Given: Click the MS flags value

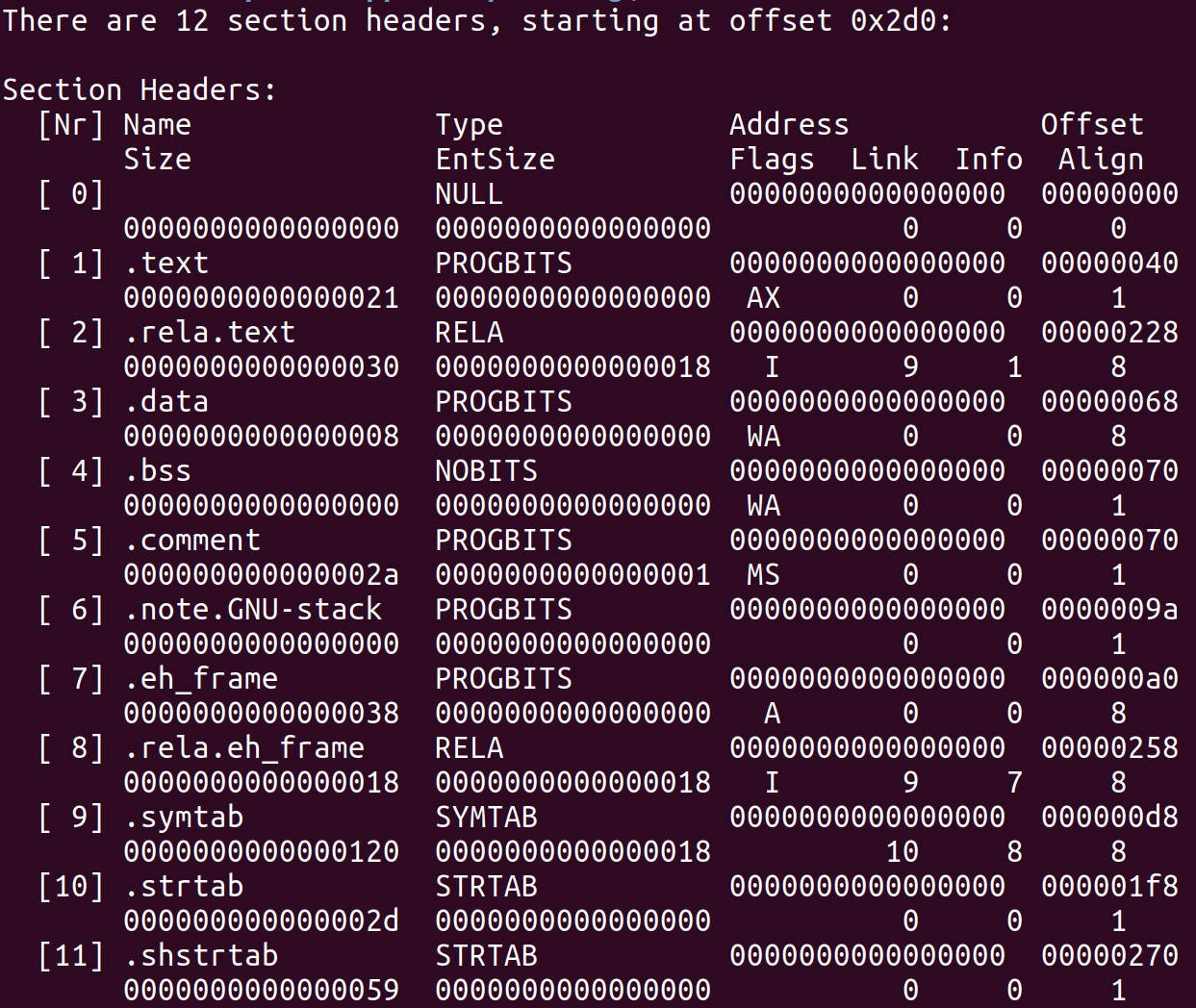Looking at the screenshot, I should click(x=763, y=575).
